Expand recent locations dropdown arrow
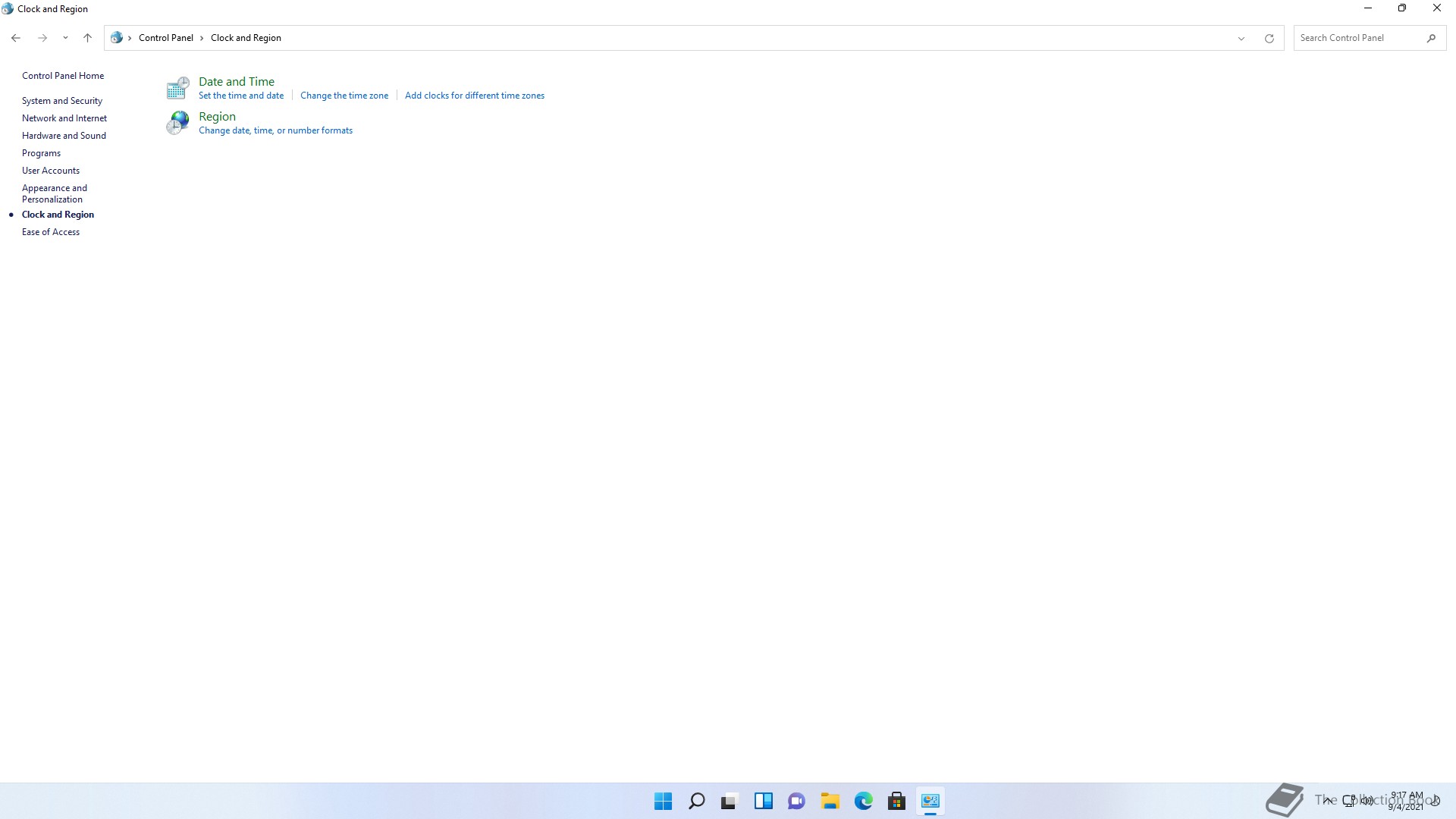Screen dimensions: 1456x819 tap(65, 38)
